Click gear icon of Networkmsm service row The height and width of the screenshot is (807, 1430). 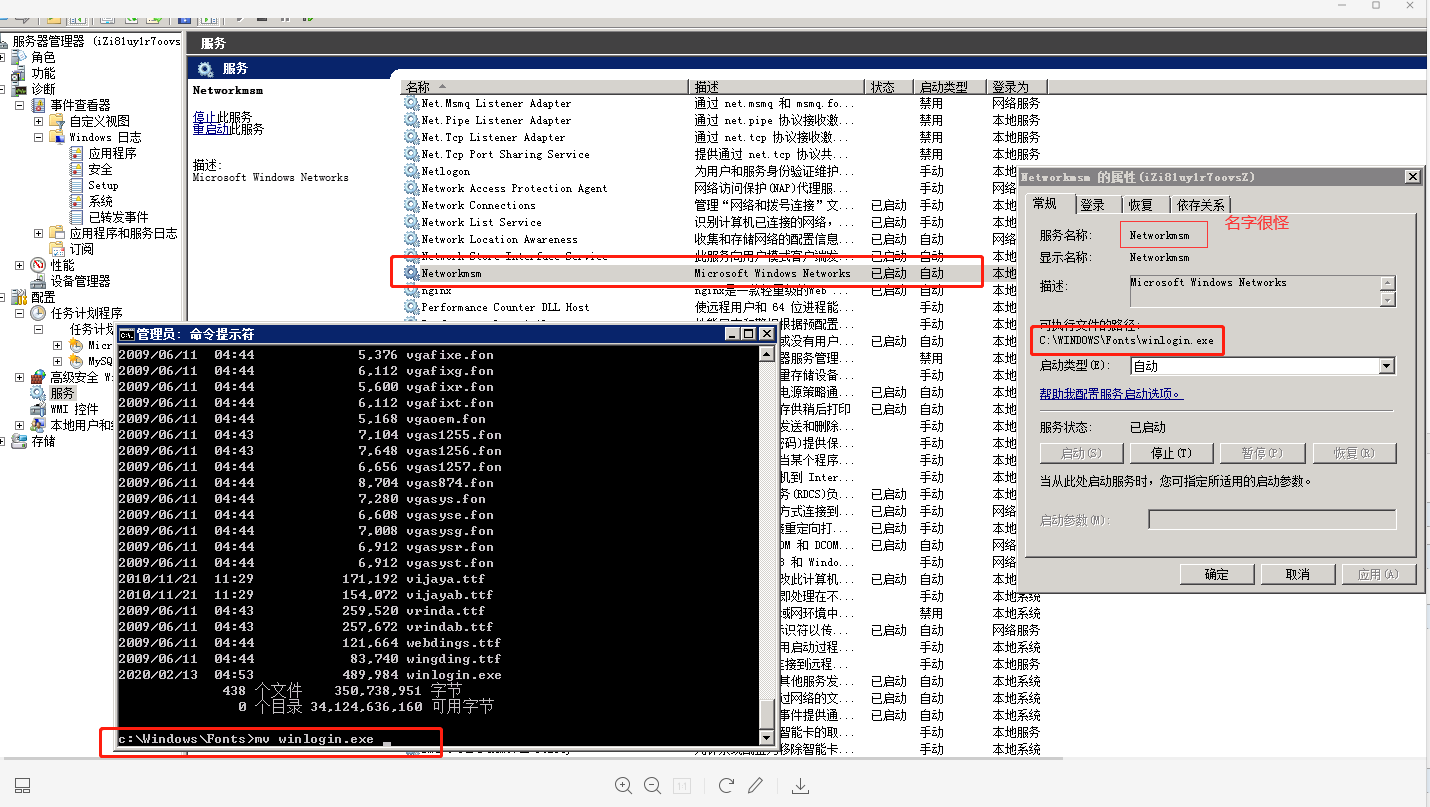click(411, 273)
